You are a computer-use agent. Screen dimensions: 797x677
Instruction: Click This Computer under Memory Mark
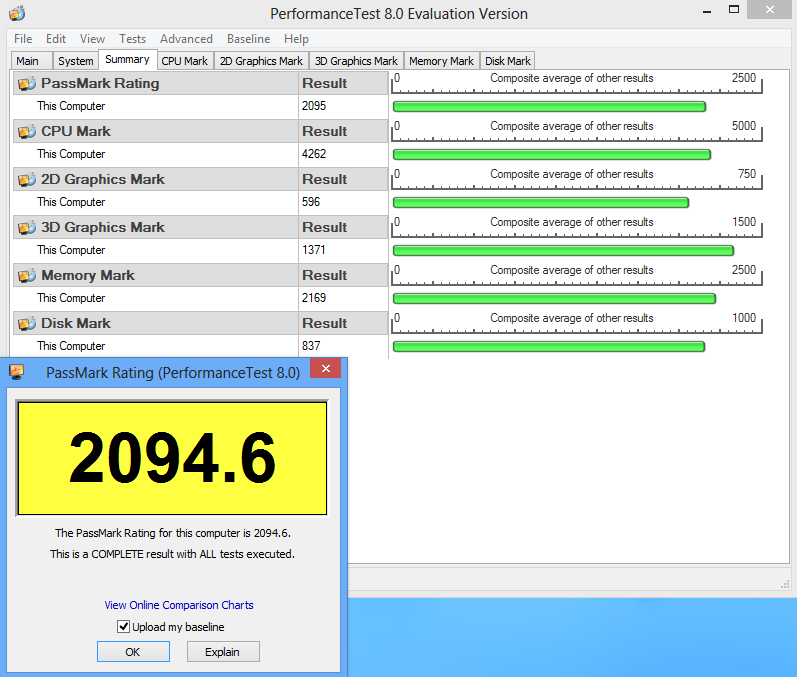pos(71,298)
